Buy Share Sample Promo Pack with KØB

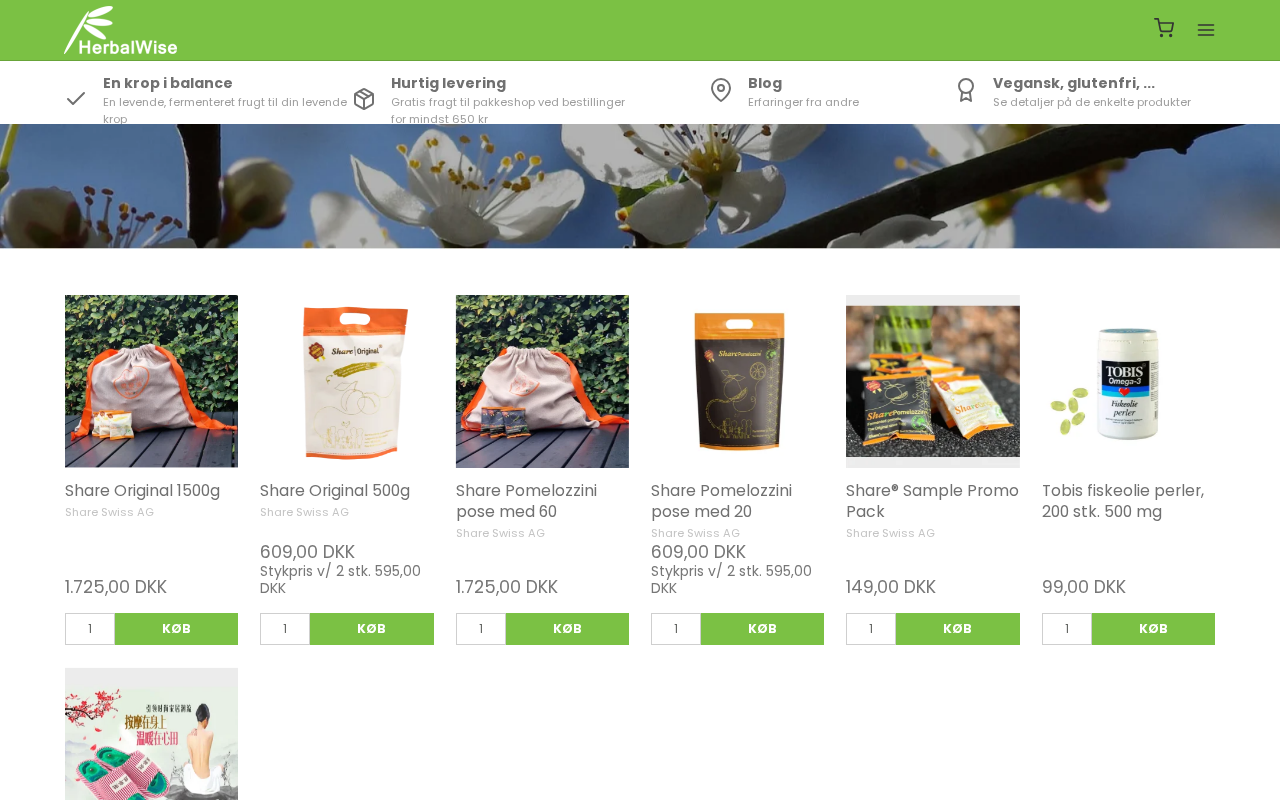pos(958,629)
